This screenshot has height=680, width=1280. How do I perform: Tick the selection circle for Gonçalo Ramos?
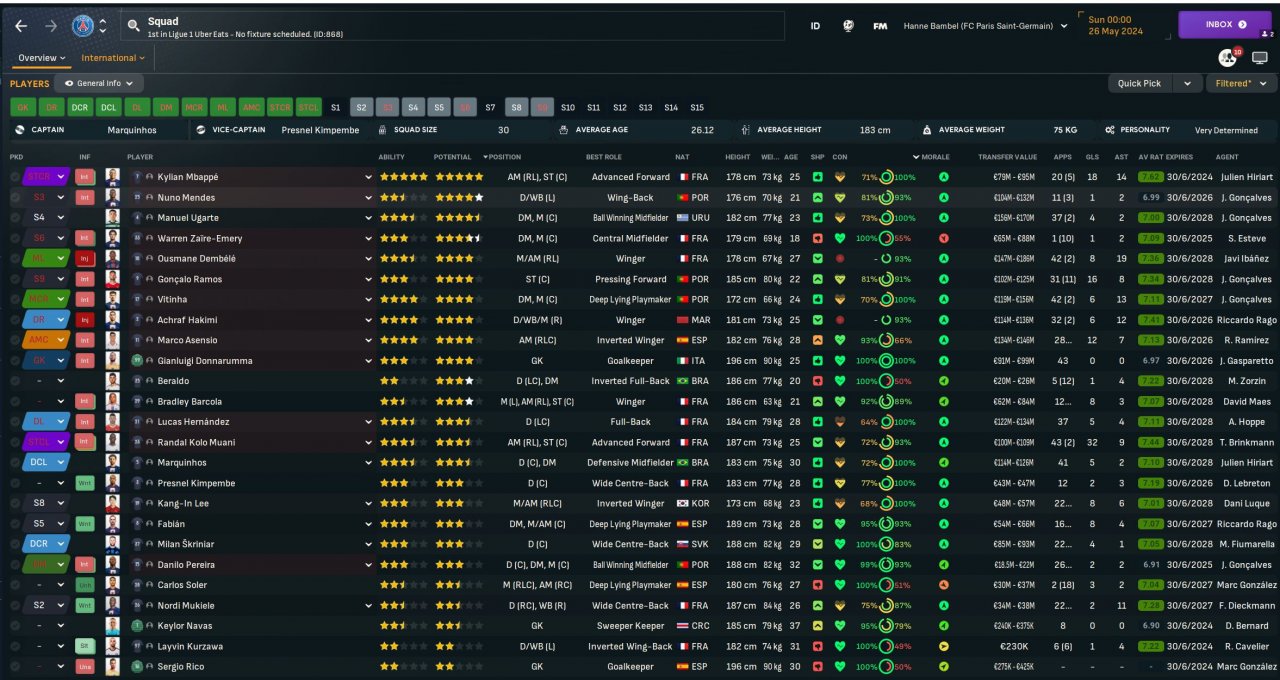tap(15, 279)
